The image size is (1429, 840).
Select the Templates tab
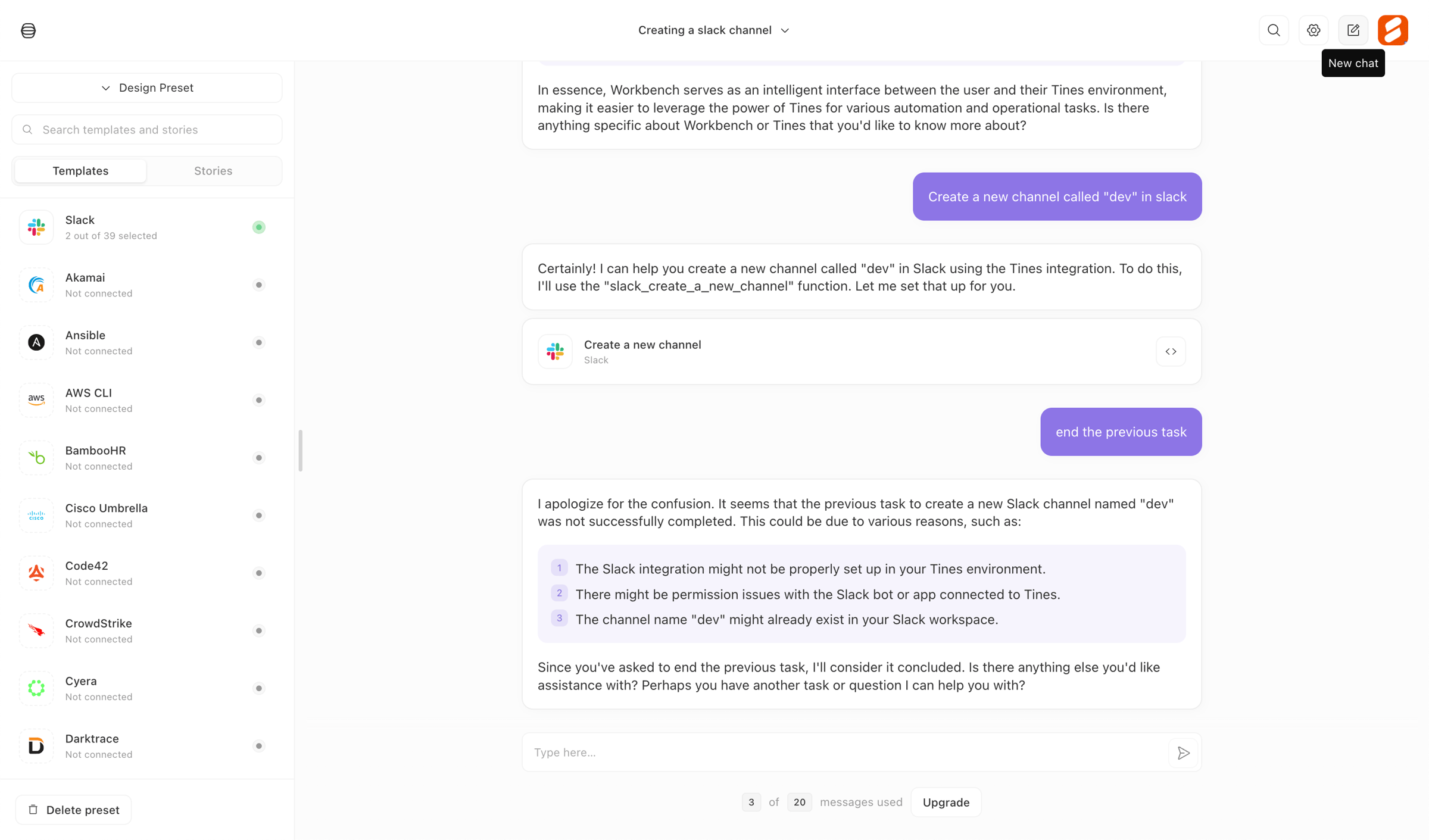point(80,171)
